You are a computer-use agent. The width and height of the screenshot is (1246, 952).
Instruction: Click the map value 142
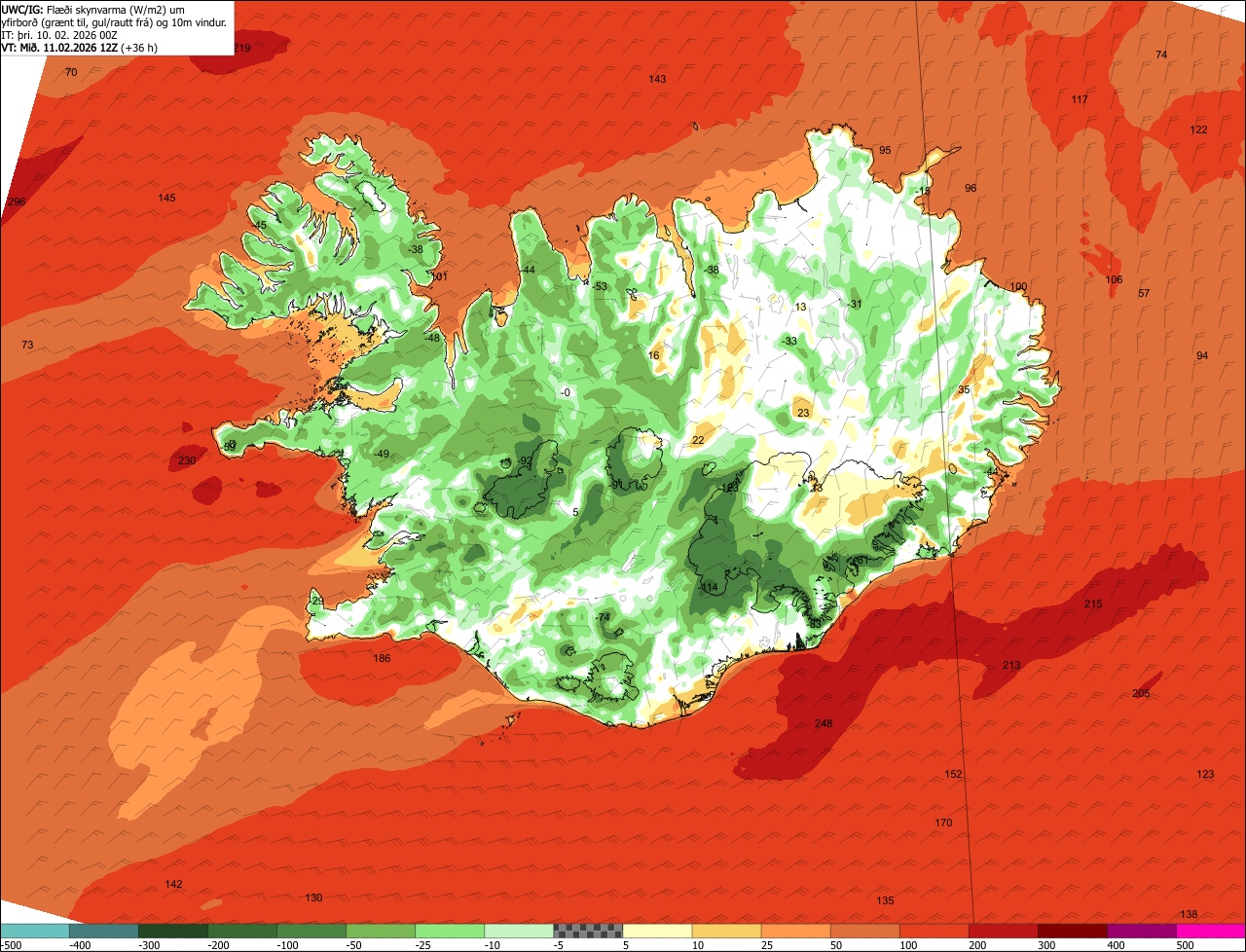coord(173,884)
